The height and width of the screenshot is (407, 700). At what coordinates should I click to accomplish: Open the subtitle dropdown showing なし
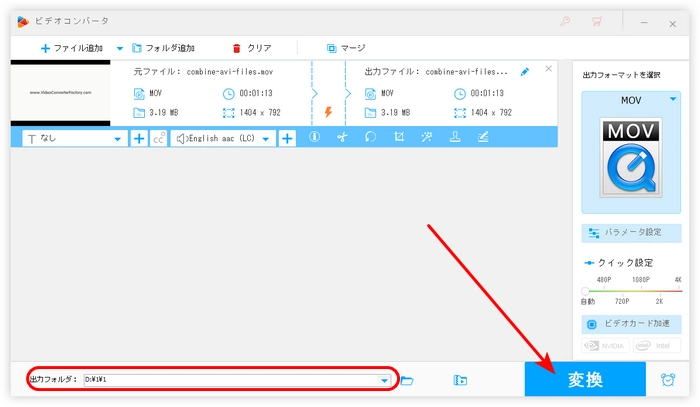click(x=75, y=139)
